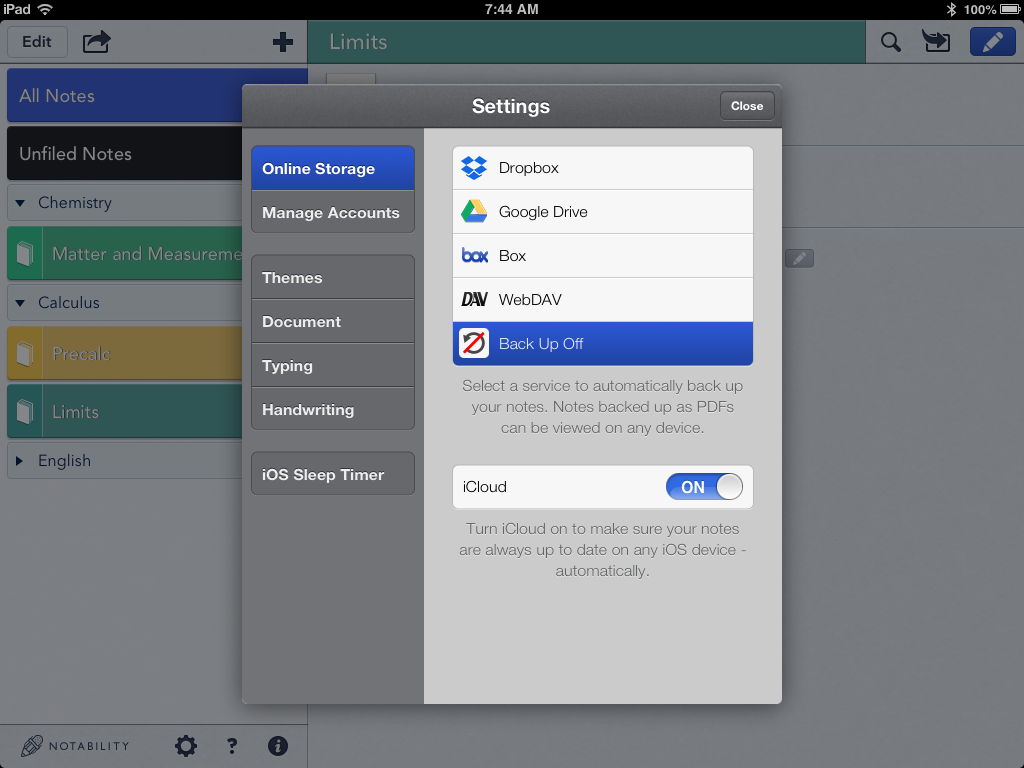Screen dimensions: 1024x768
Task: Tap the import icon beside search
Action: click(937, 42)
